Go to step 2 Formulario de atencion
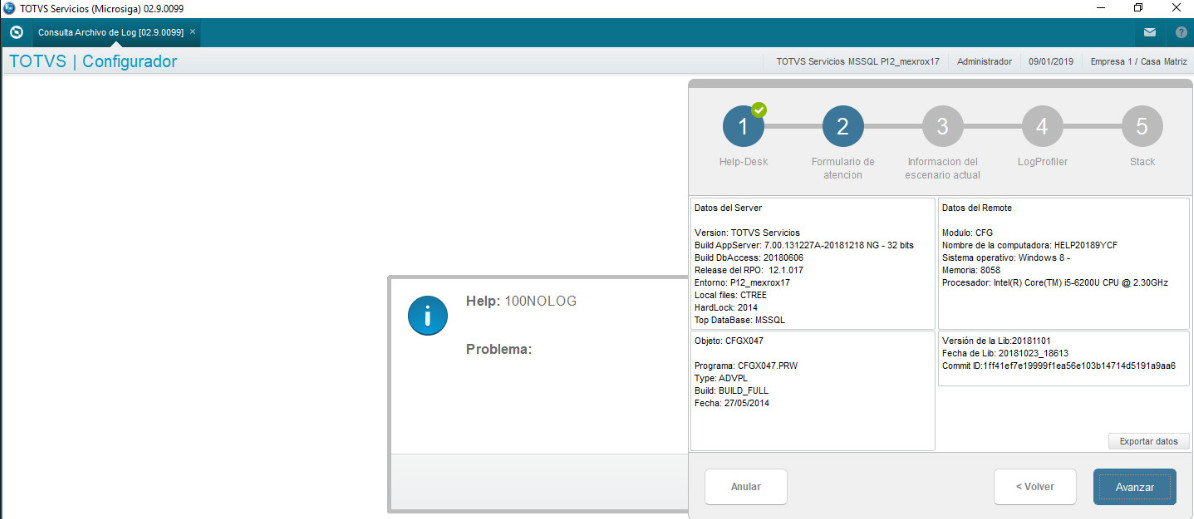The height and width of the screenshot is (519, 1194). pyautogui.click(x=843, y=127)
